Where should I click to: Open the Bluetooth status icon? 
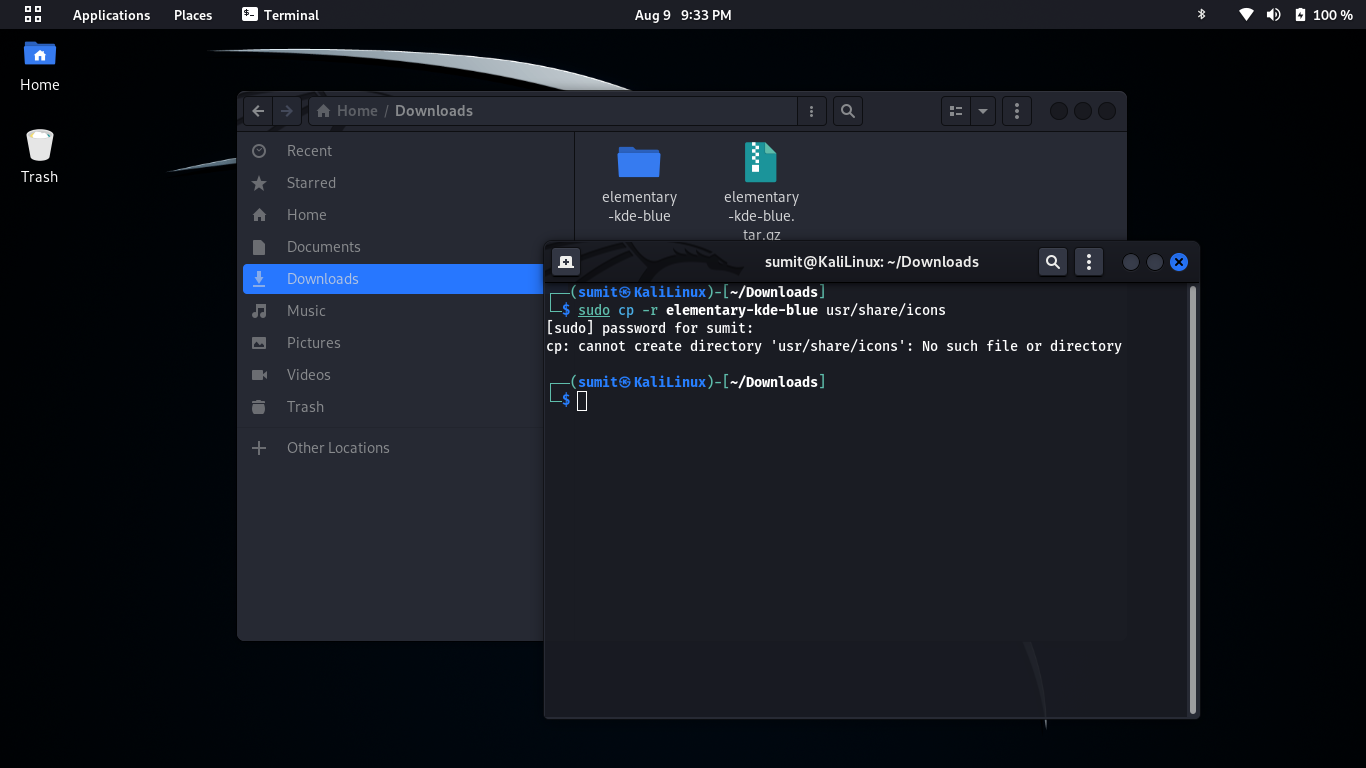pyautogui.click(x=1202, y=15)
